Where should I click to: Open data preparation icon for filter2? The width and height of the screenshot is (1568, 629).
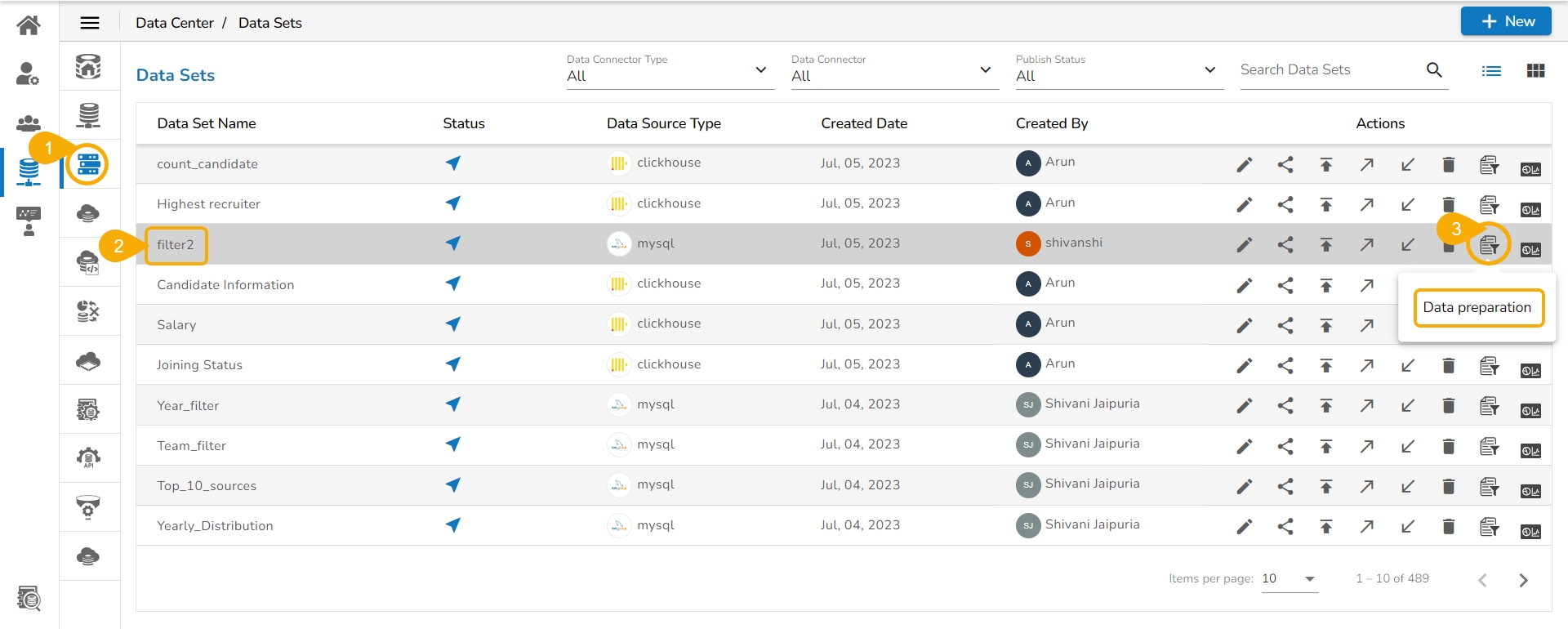point(1489,245)
